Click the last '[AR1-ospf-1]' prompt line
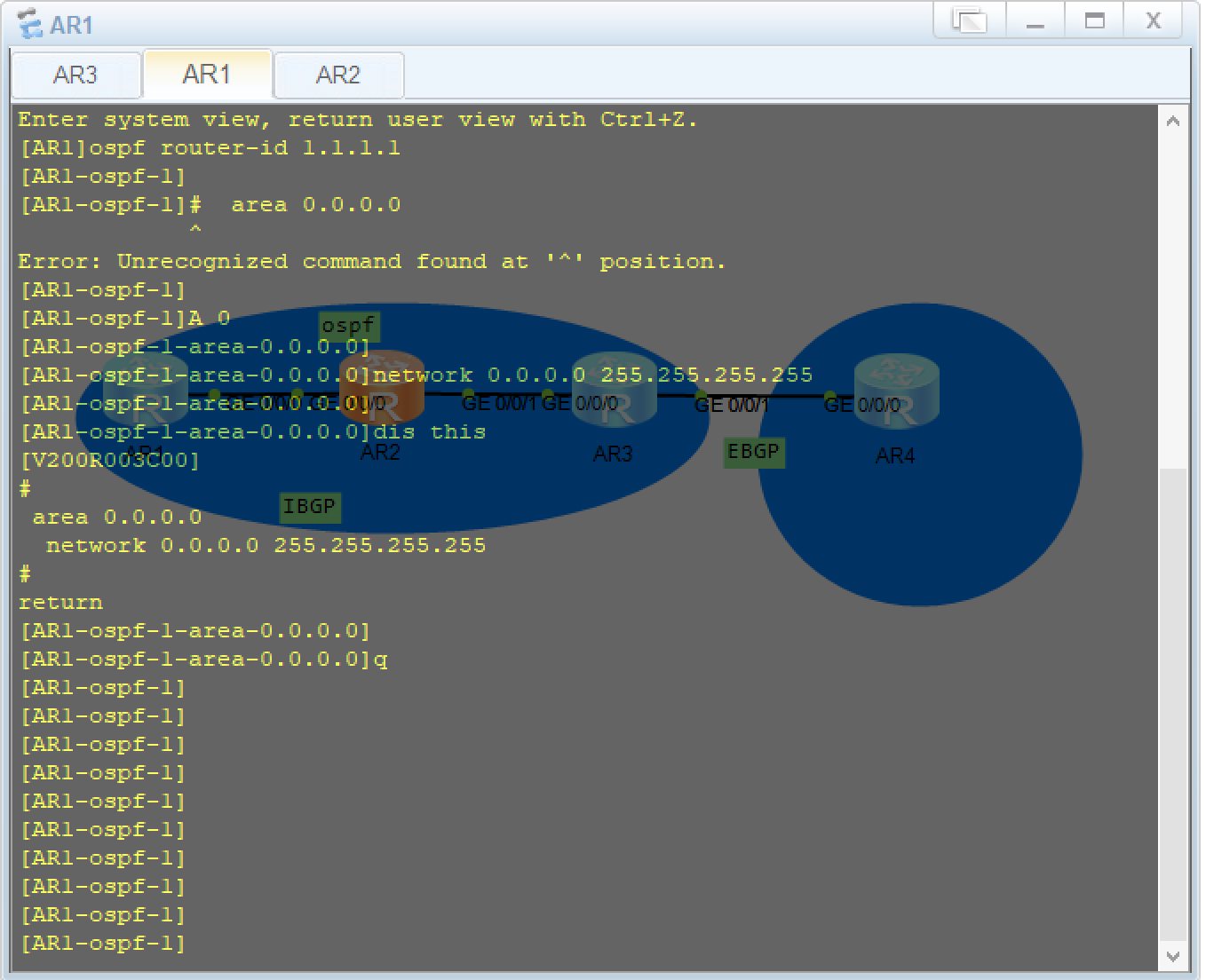This screenshot has height=980, width=1206. point(102,944)
